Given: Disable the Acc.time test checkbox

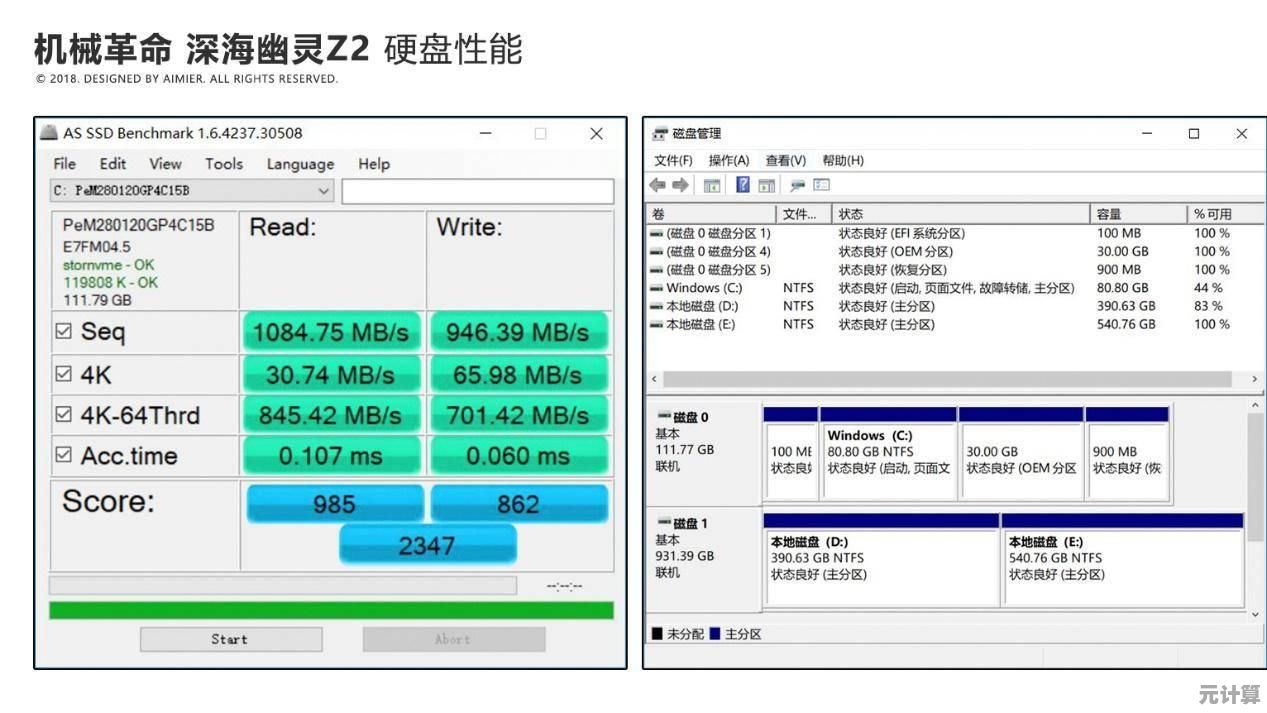Looking at the screenshot, I should coord(64,455).
